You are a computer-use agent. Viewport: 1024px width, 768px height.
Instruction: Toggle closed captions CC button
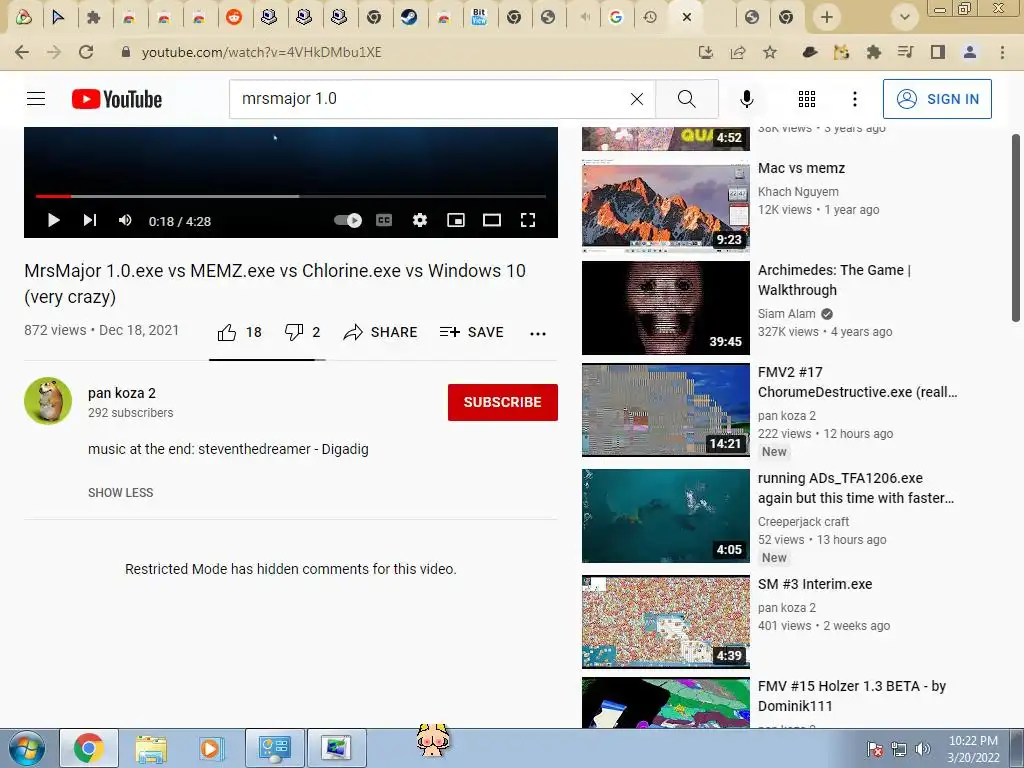pos(384,221)
